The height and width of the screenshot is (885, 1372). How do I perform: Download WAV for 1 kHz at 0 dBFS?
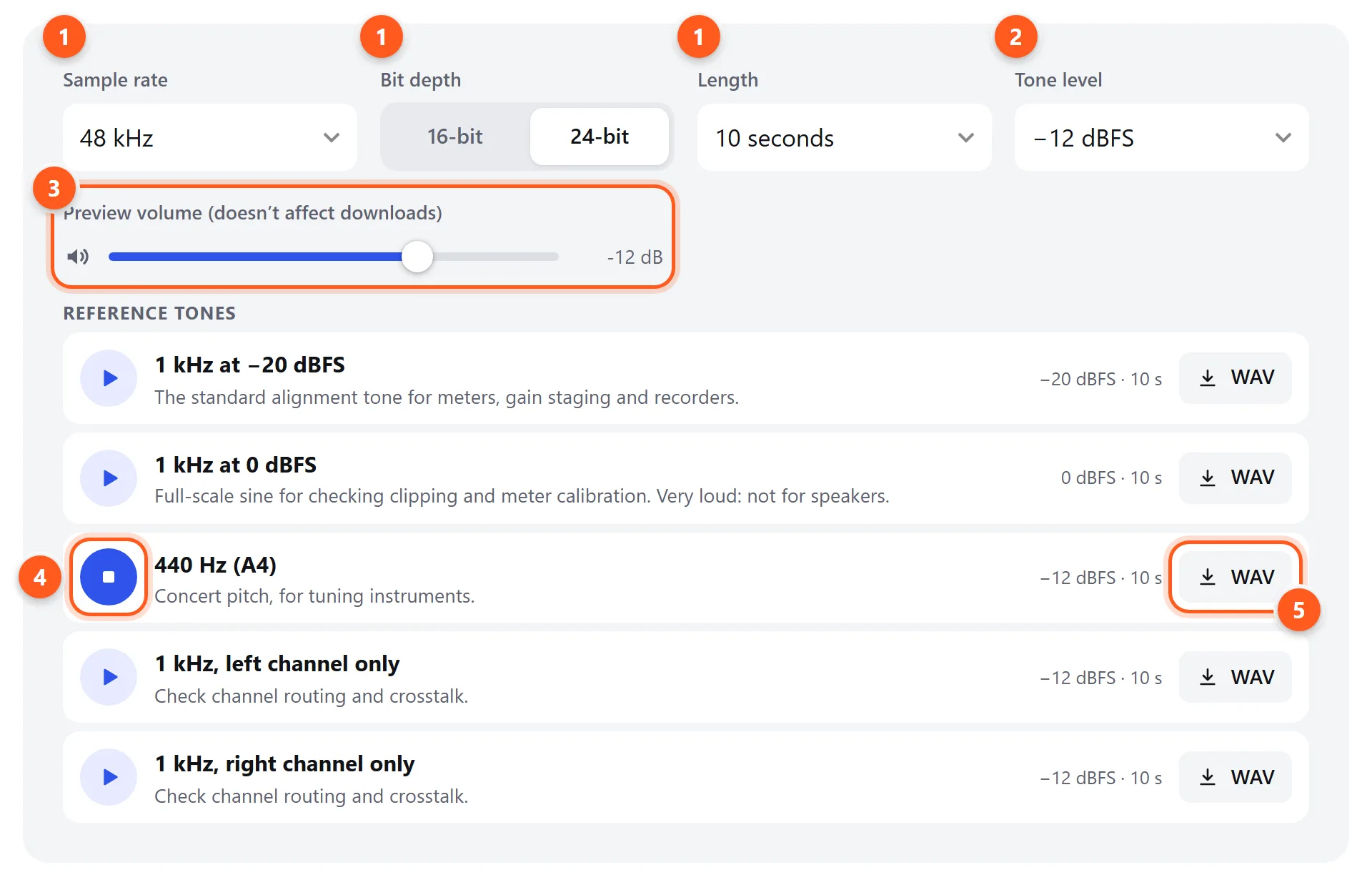pos(1236,478)
